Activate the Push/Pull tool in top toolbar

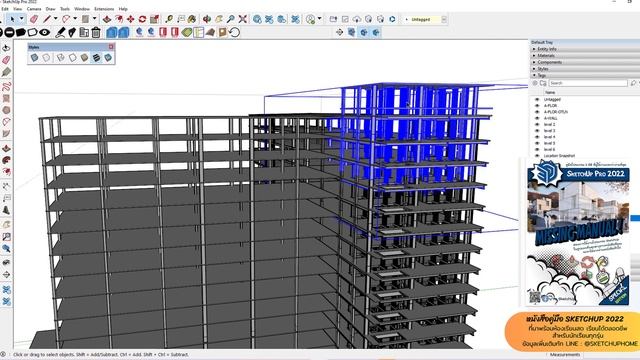tap(107, 19)
